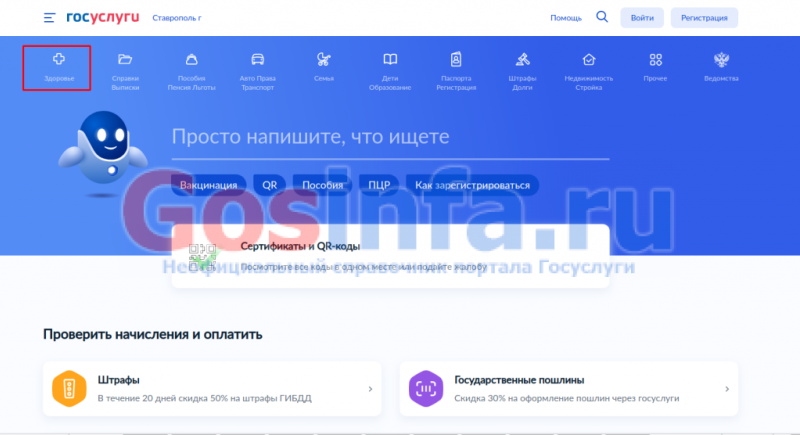Click the purple Государственные пошлины icon
Screen dimensions: 800x435
pos(426,389)
